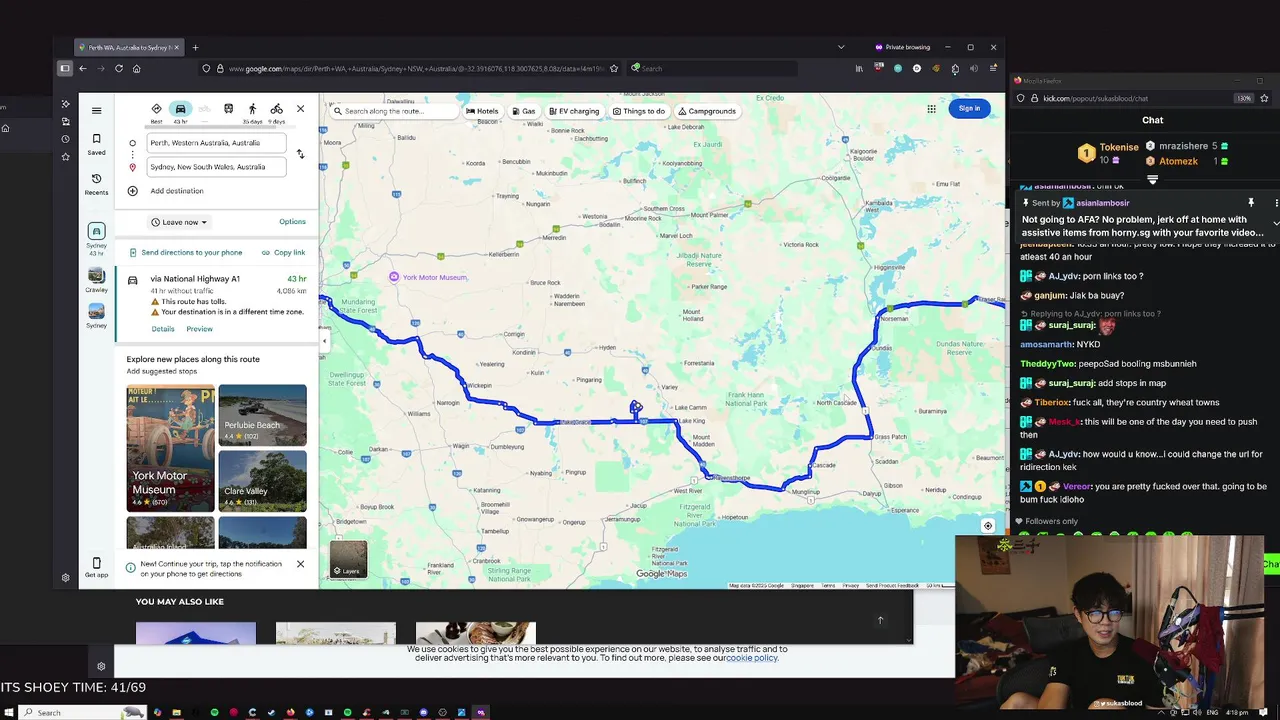Click the Firefox Search box
Viewport: 1280px width, 720px height.
click(x=712, y=69)
